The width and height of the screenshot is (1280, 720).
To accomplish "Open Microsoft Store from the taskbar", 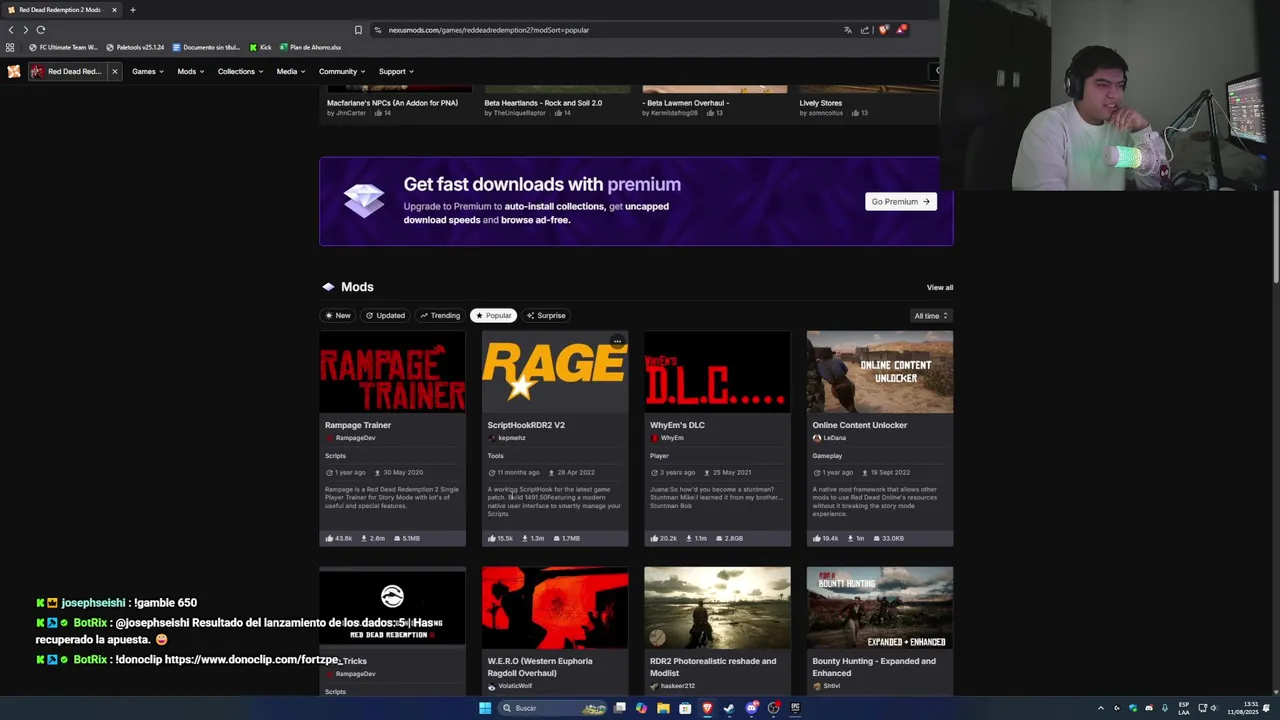I will (x=685, y=708).
